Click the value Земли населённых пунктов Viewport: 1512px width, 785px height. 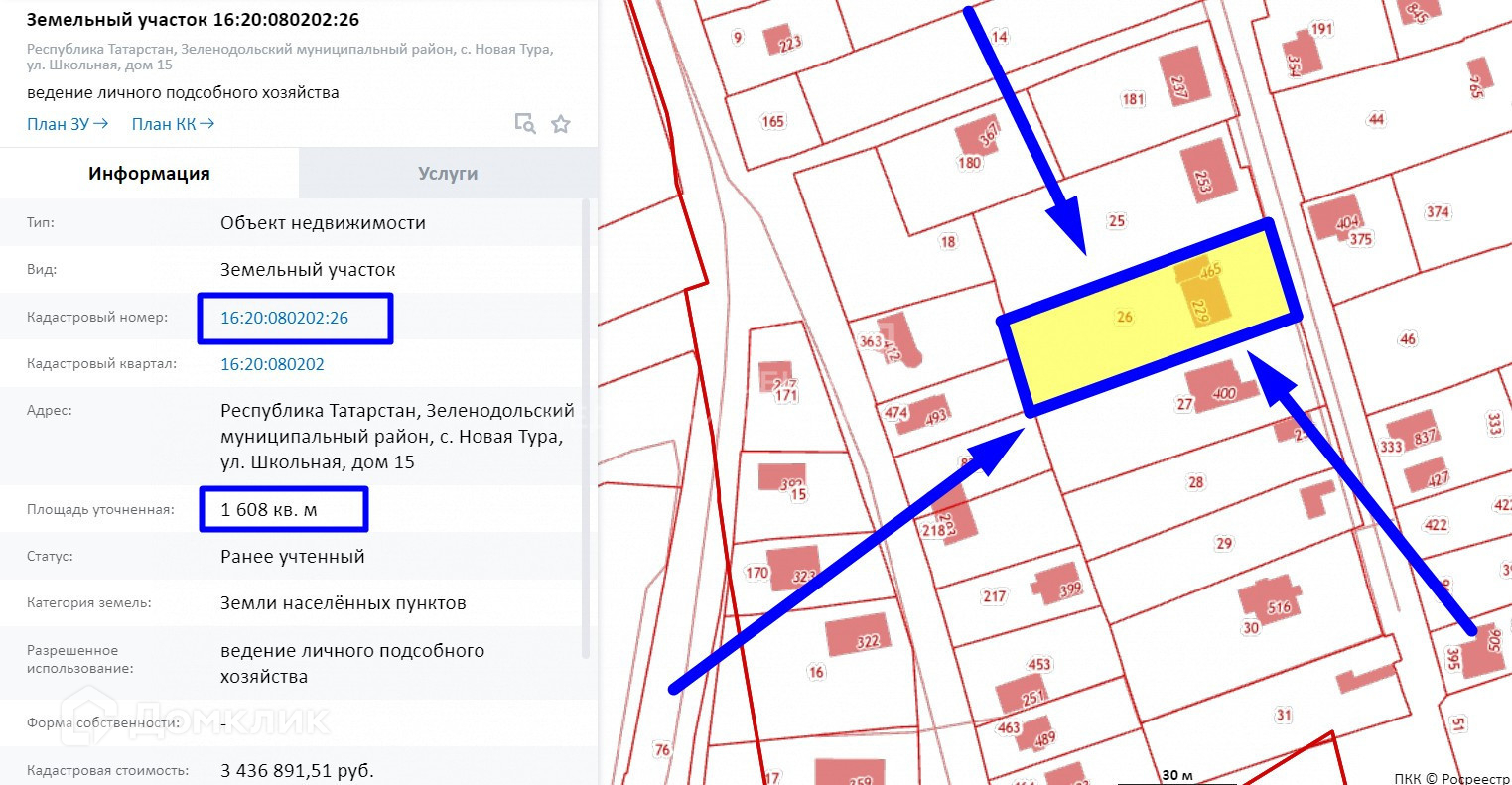344,603
